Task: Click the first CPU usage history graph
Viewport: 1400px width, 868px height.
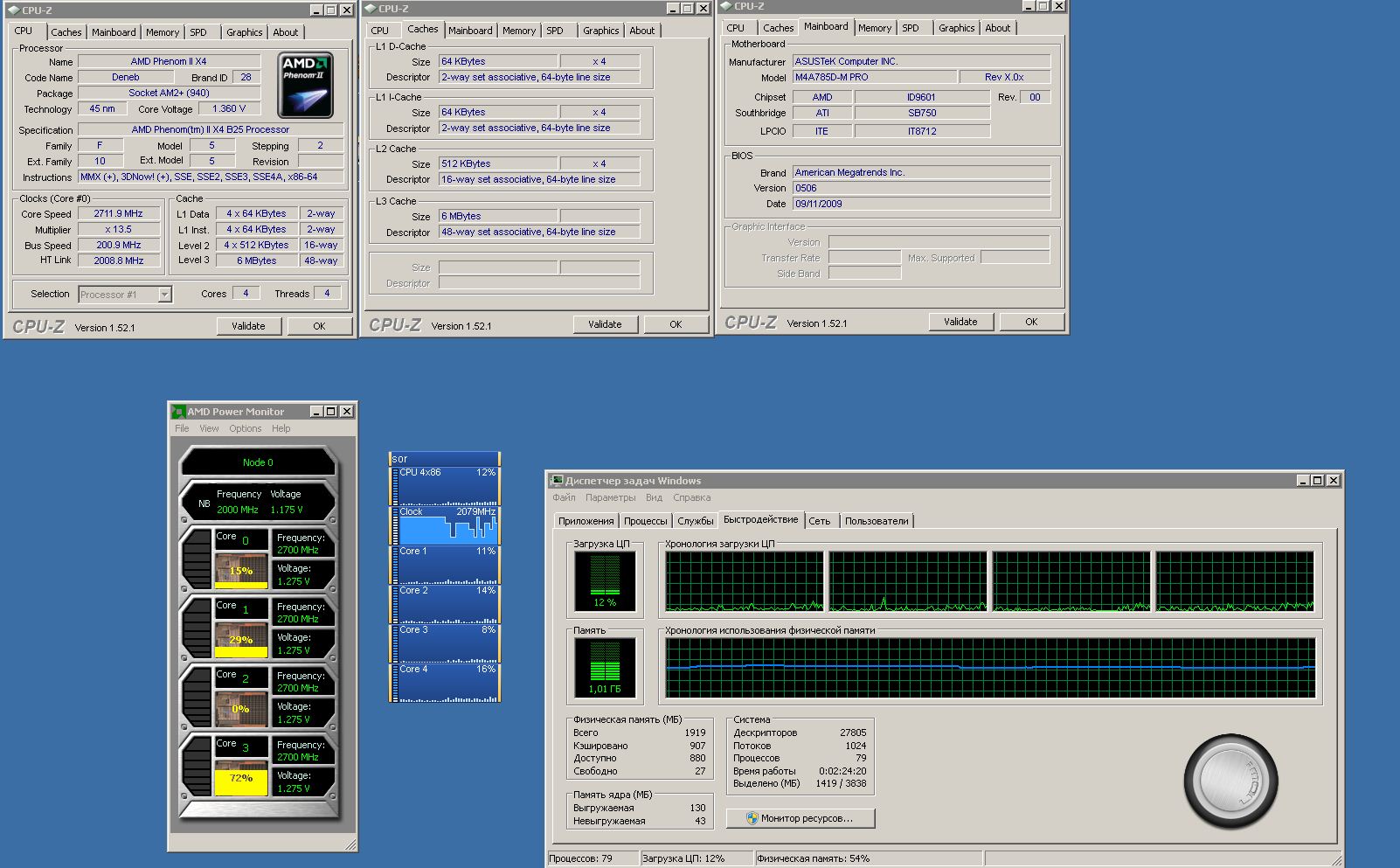Action: click(745, 581)
